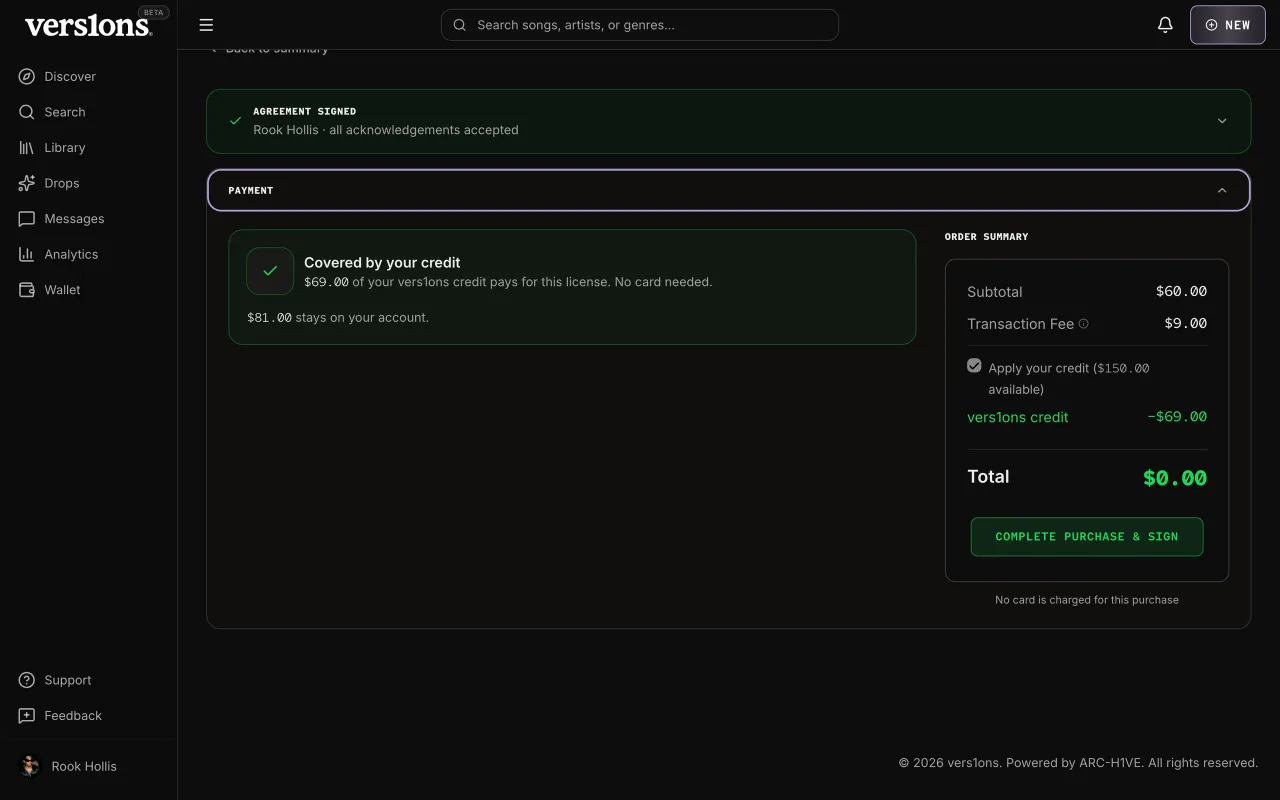This screenshot has width=1280, height=800.
Task: Click Rook Hollis avatar picture
Action: coord(30,766)
